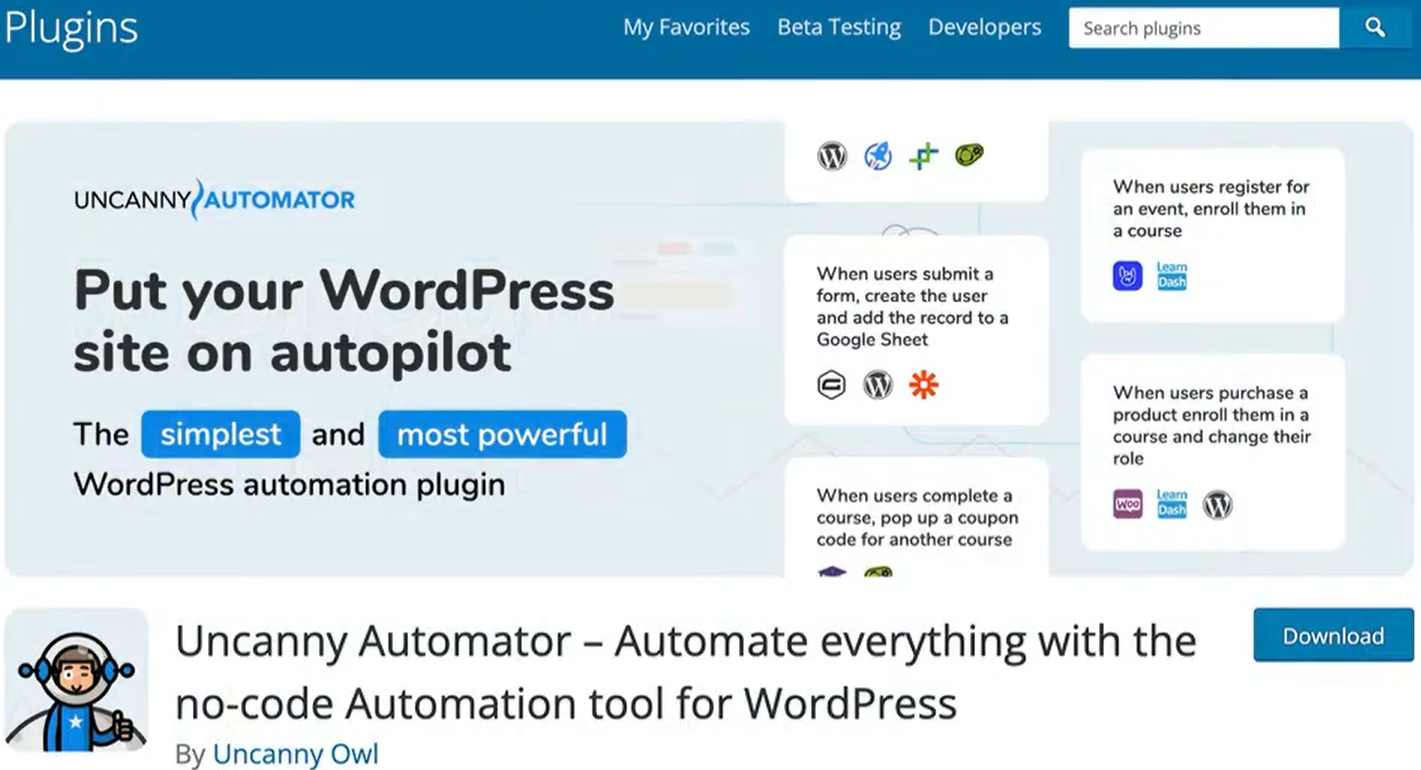The width and height of the screenshot is (1421, 770).
Task: Open the Uncanny Owl author link
Action: (x=296, y=754)
